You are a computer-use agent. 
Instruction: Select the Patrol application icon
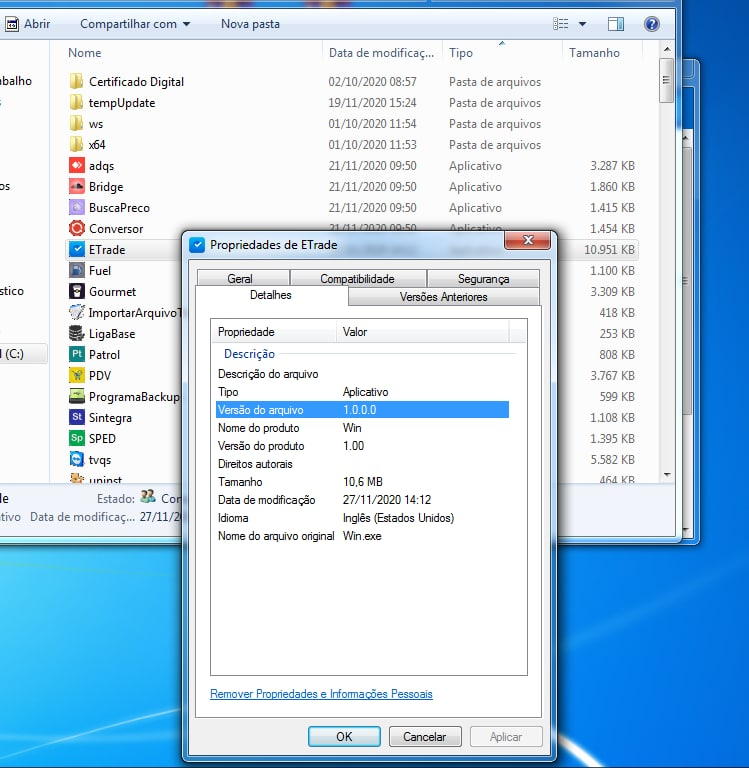click(x=76, y=355)
